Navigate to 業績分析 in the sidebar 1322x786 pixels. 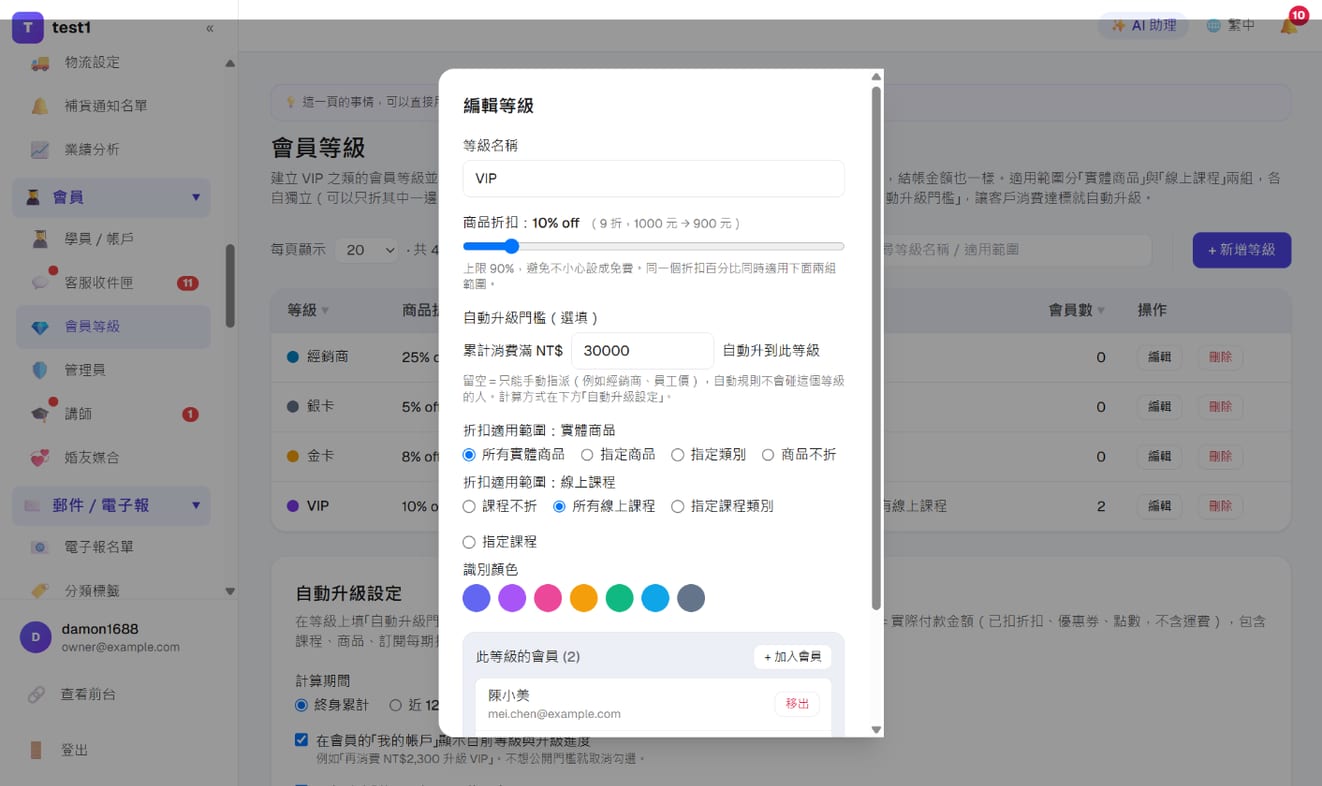(113, 150)
